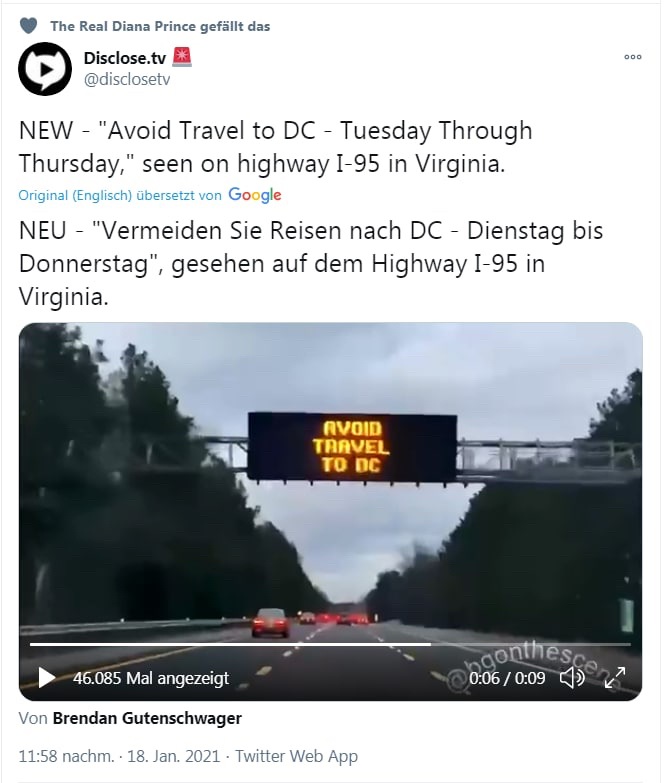Open the @disclosetv handle
This screenshot has width=664, height=783.
click(x=127, y=79)
